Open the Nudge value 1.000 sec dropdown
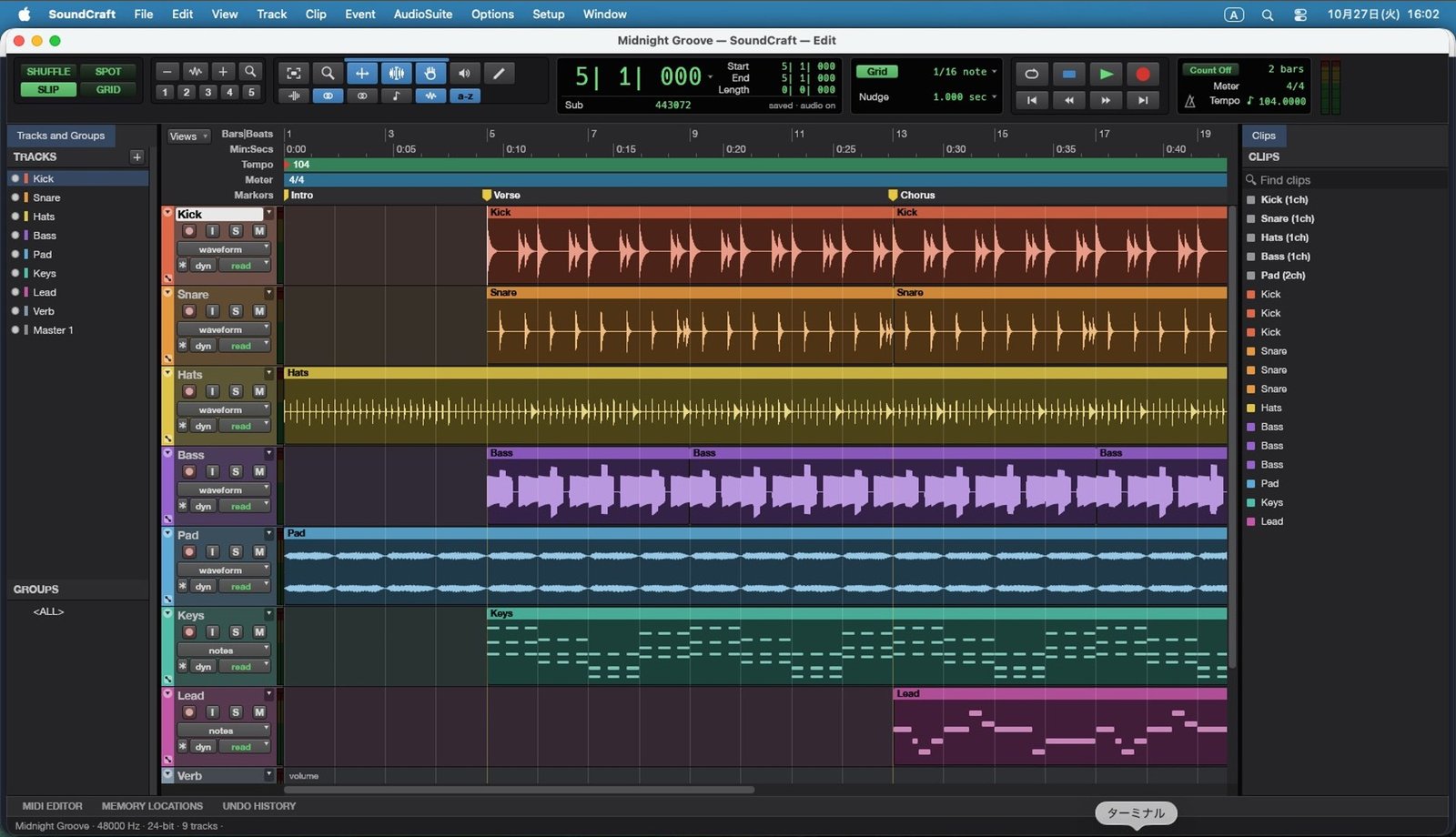This screenshot has width=1456, height=837. point(965,96)
